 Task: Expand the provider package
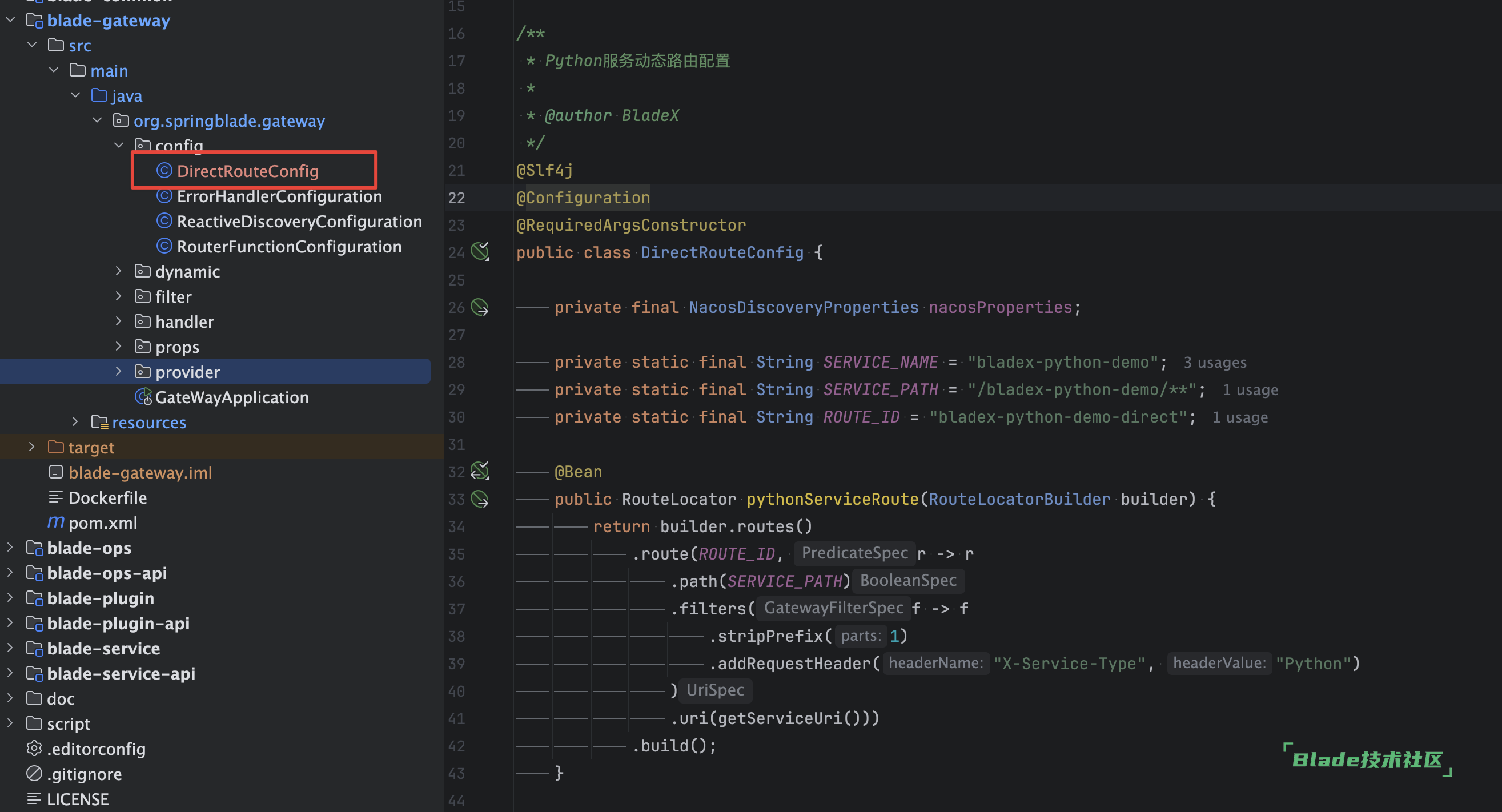tap(118, 371)
